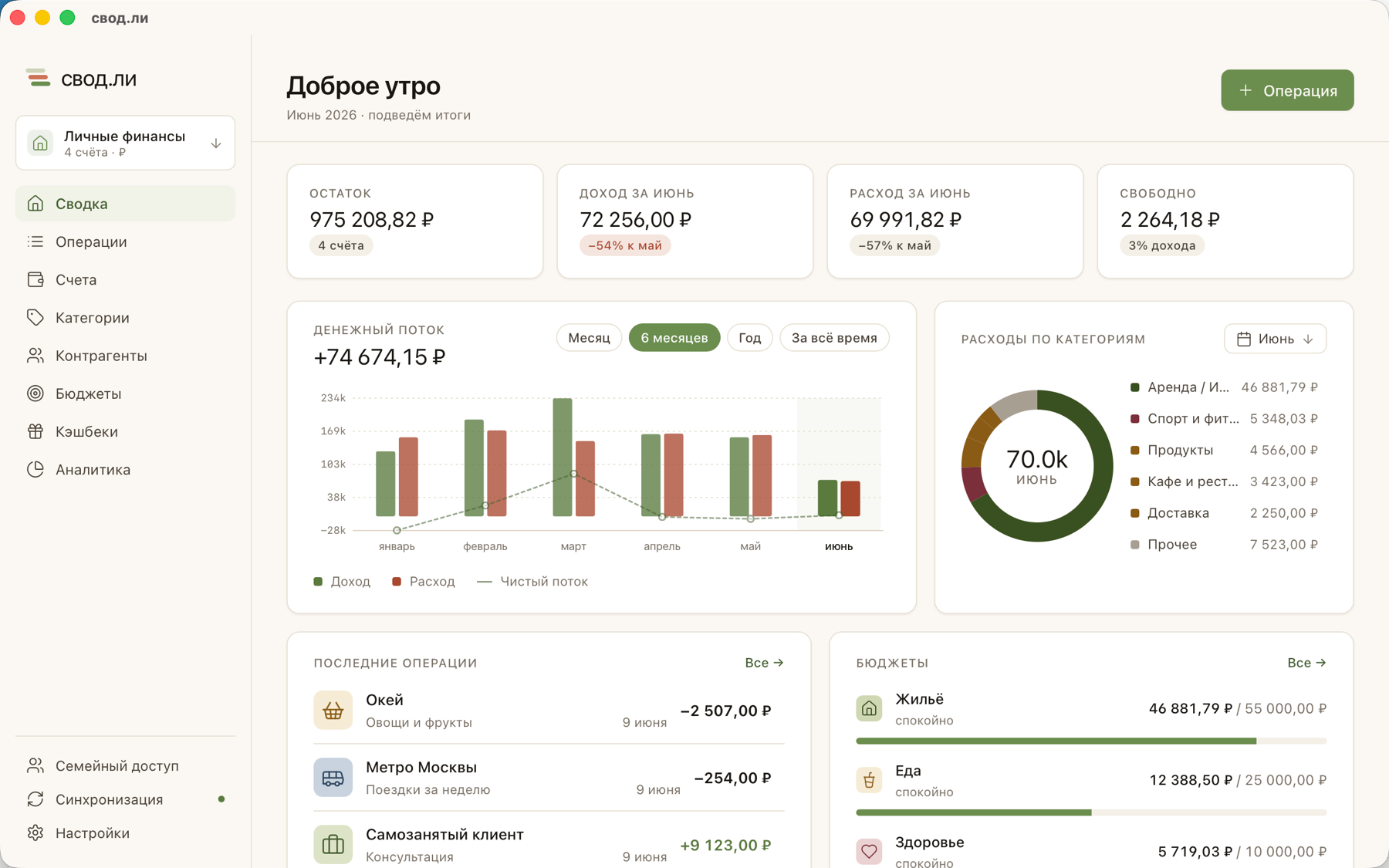Click the Синхронизация refresh icon
The height and width of the screenshot is (868, 1389).
[35, 799]
